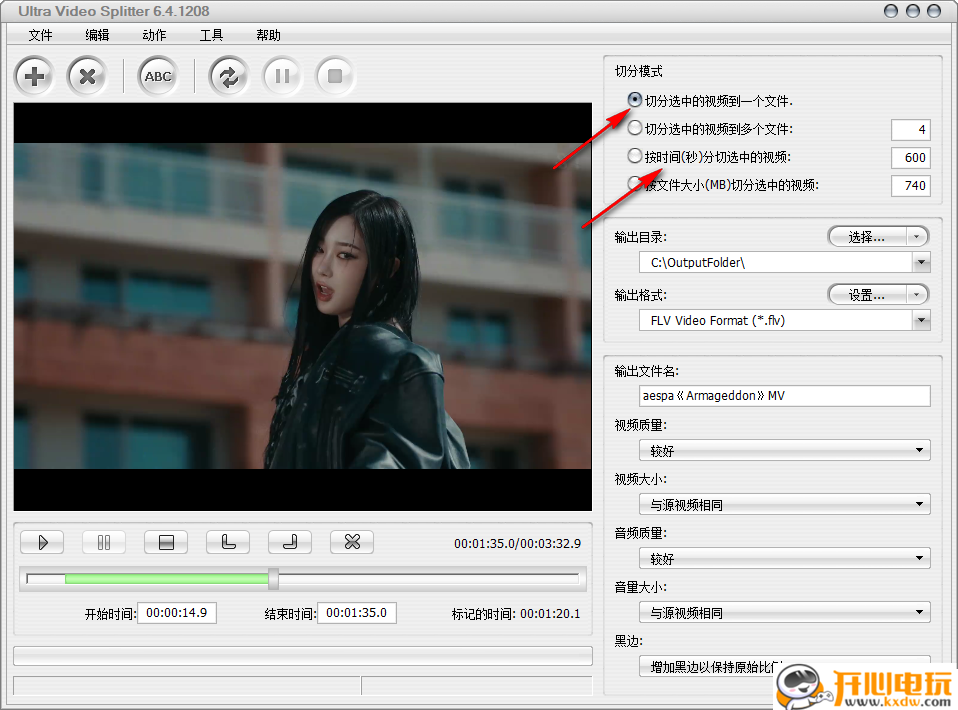Select 切分选中的视频到一个文件 radio option
Screen dimensions: 958x710
click(635, 100)
